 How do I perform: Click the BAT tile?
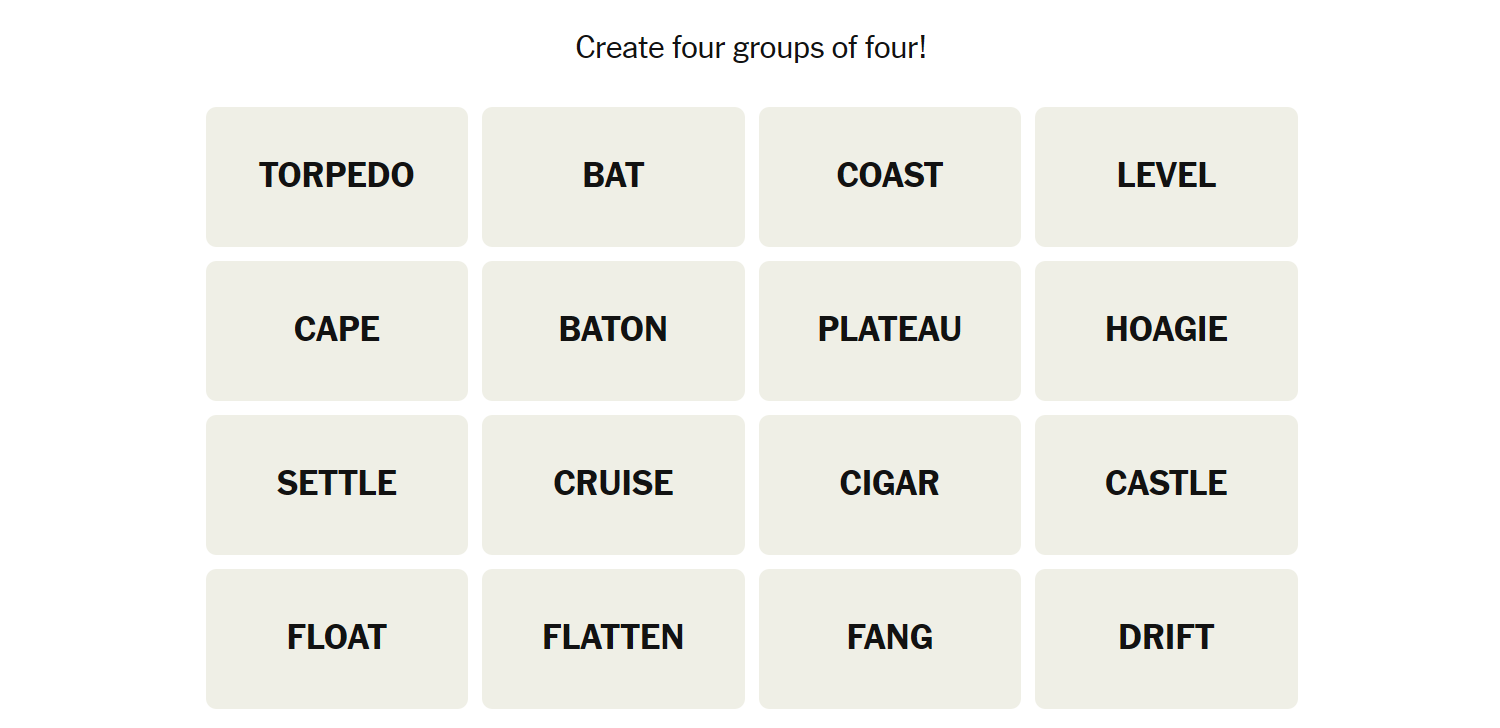coord(613,176)
